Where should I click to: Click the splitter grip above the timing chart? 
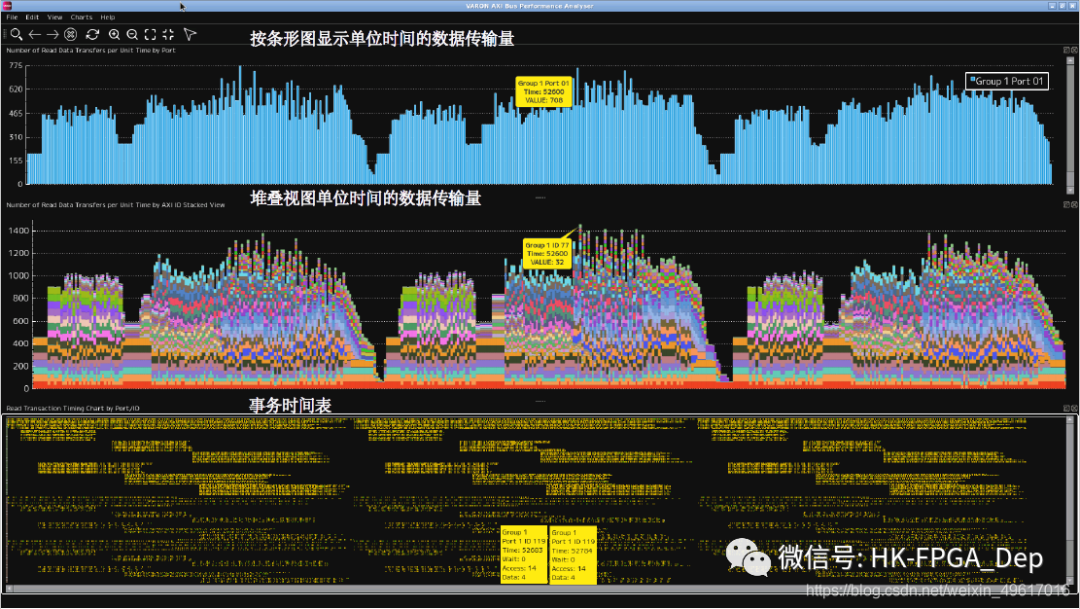540,401
